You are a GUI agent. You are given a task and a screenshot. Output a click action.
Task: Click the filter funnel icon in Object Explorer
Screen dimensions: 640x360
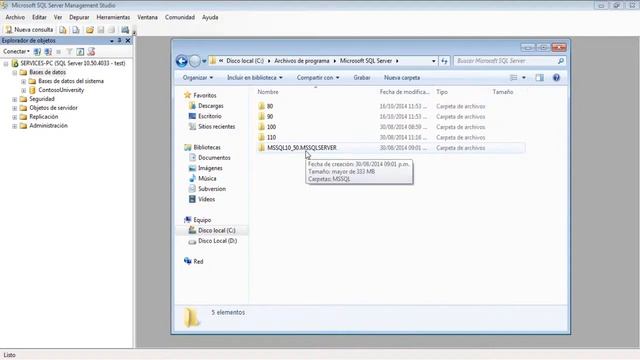[69, 51]
